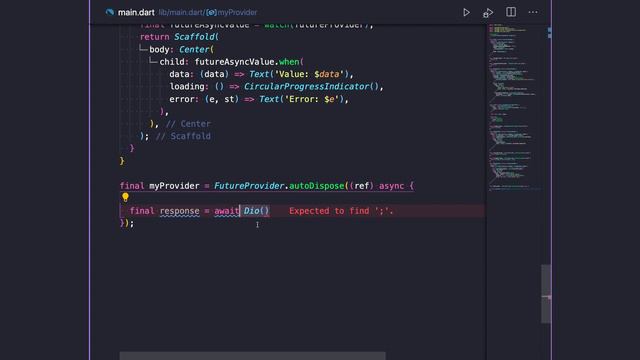Click 'CircularProgressIndicator' in loading line
This screenshot has width=640, height=360.
307,87
